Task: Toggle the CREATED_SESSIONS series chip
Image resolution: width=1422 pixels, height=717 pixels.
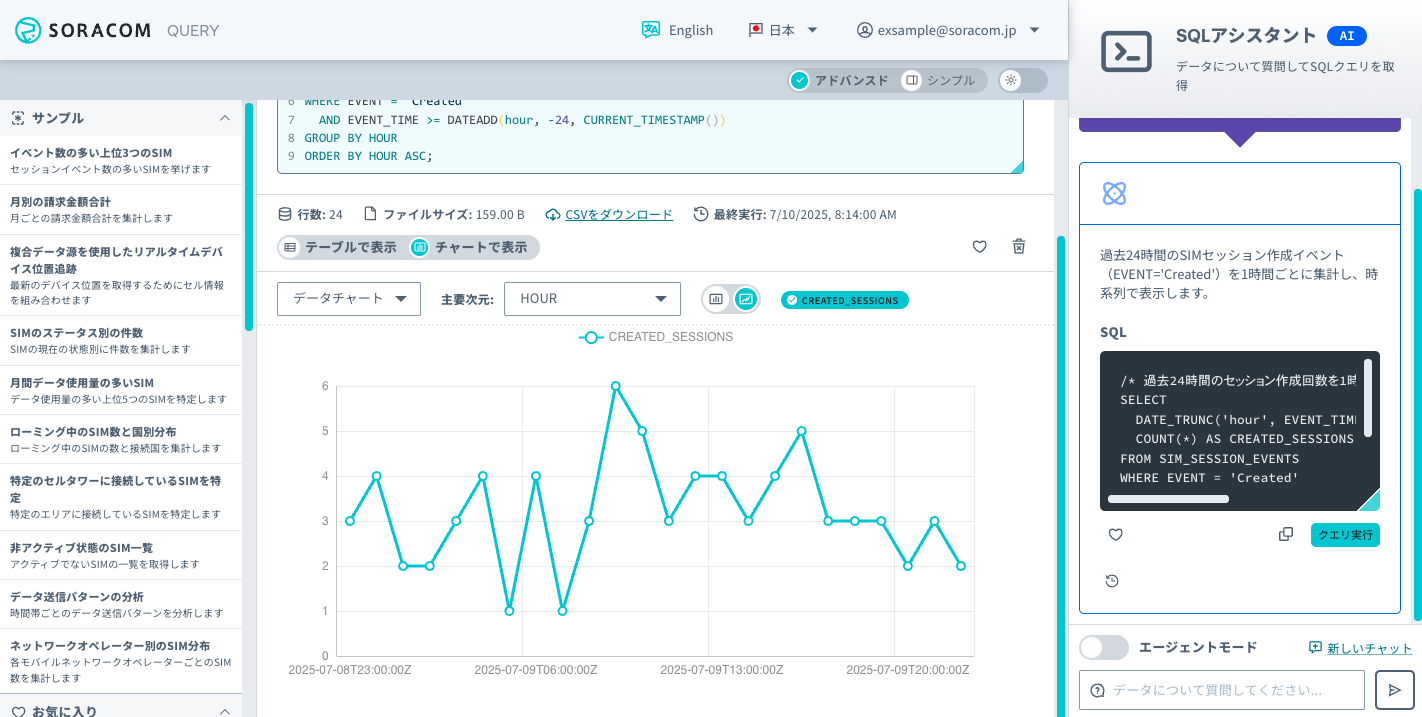Action: (x=845, y=300)
